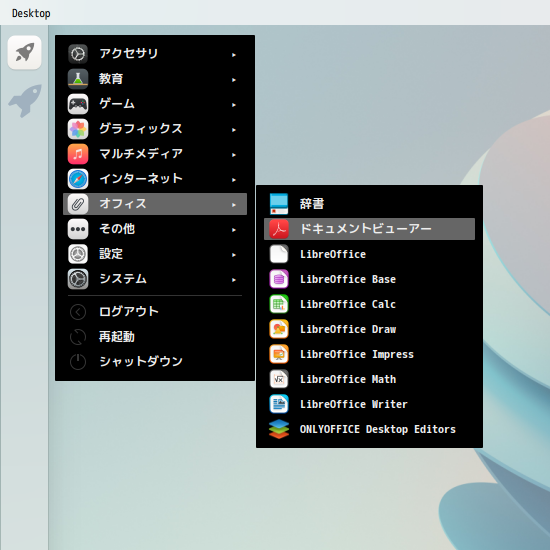The image size is (550, 550).
Task: Open the マルチメディア music category
Action: (x=155, y=154)
